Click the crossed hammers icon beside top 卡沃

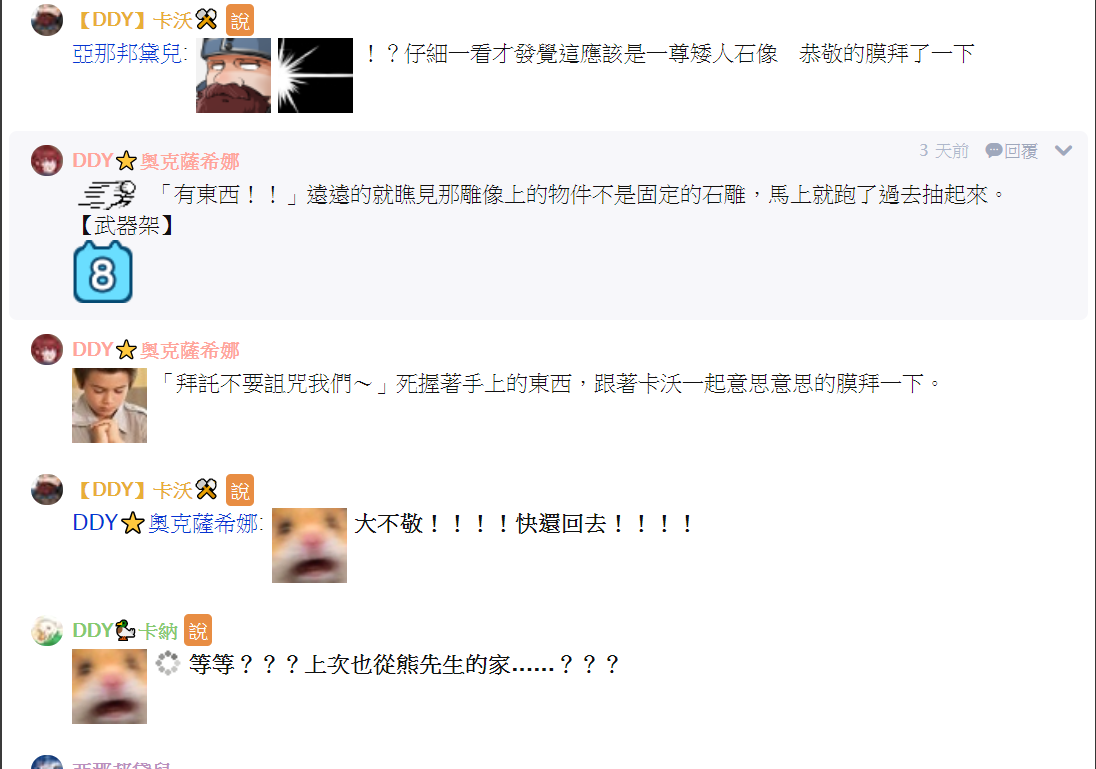(207, 20)
